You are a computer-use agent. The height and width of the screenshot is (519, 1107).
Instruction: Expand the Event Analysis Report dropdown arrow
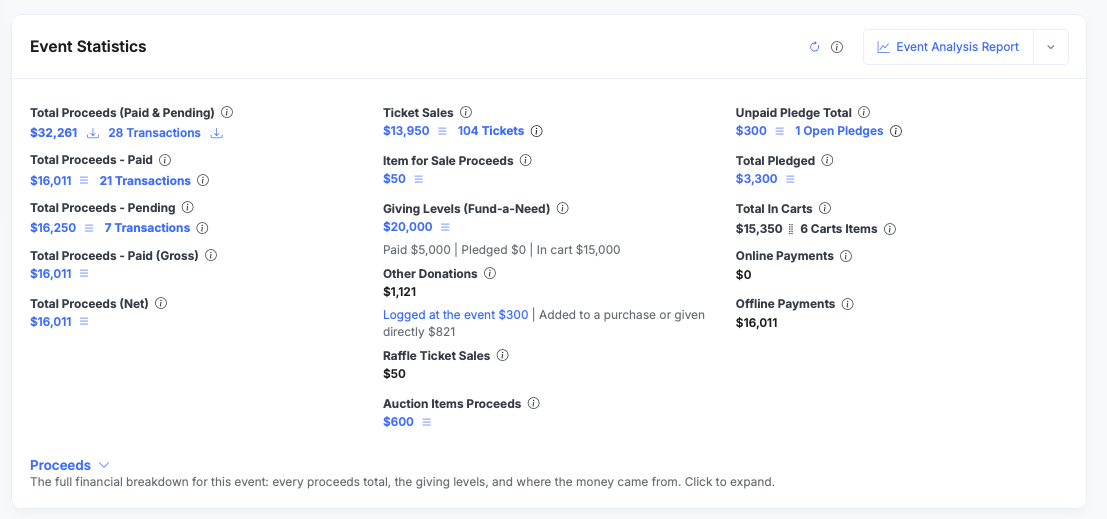(1051, 47)
